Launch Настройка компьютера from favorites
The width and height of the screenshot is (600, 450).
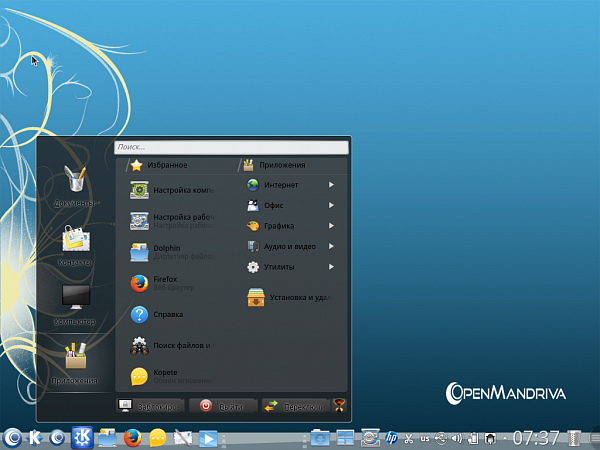[172, 190]
